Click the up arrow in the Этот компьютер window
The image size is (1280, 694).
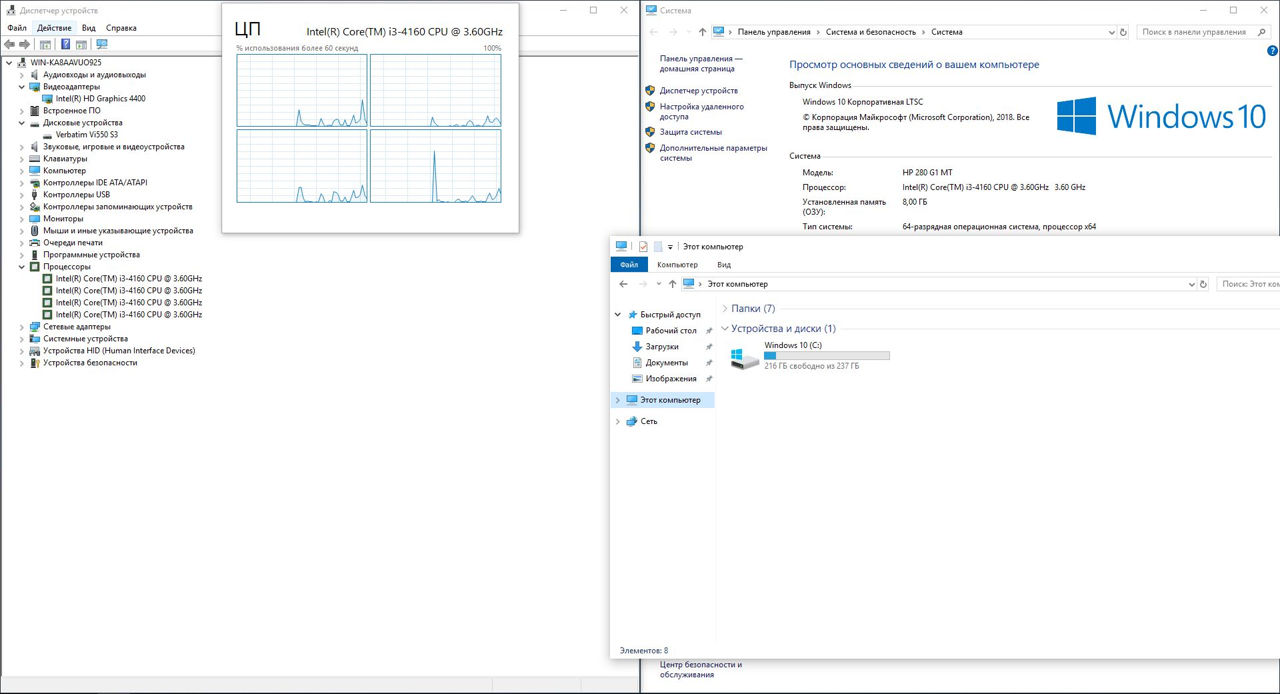coord(672,284)
